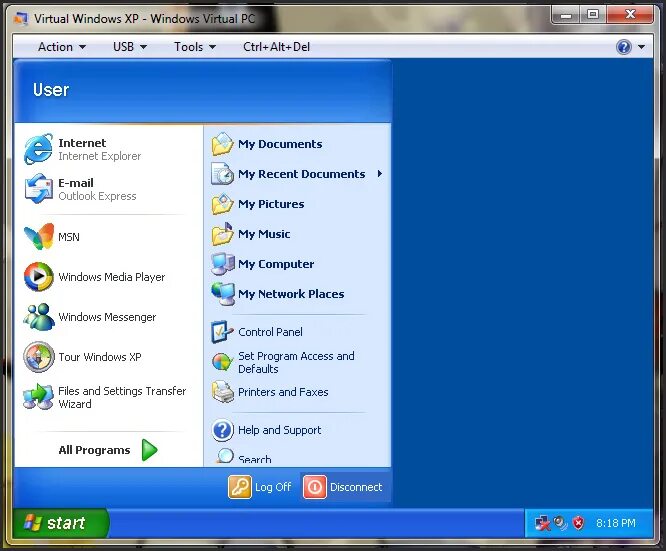Select Control Panel label in menu
The image size is (666, 551).
[270, 332]
